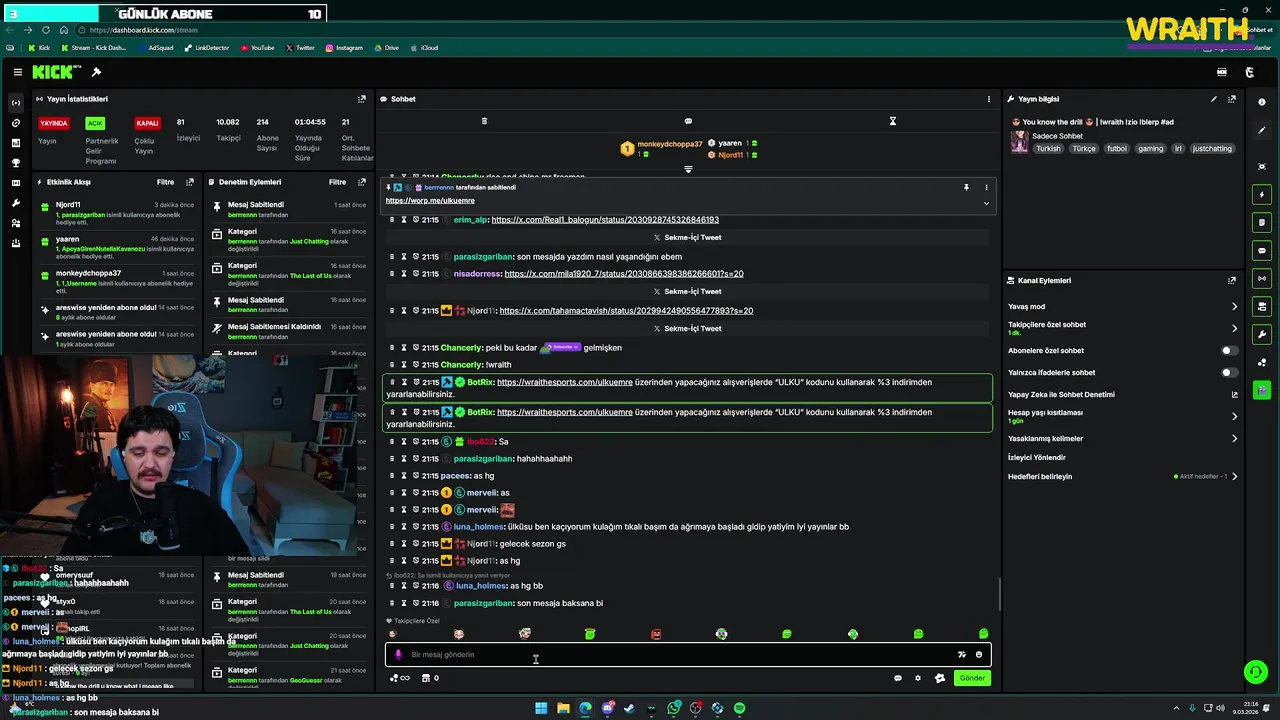Image resolution: width=1280 pixels, height=720 pixels.
Task: Click the speech bubble icon in chat toolbar
Action: tap(688, 121)
